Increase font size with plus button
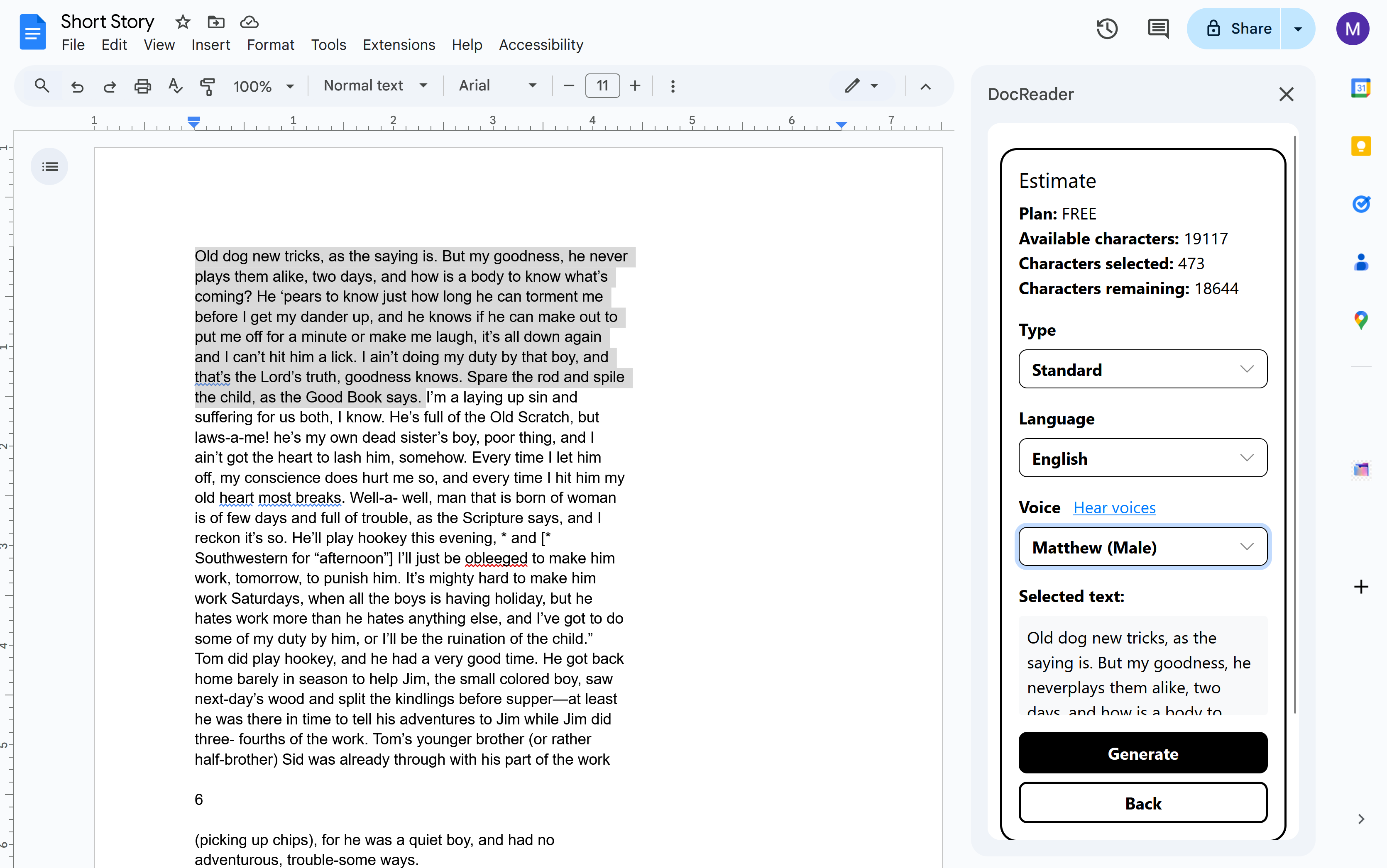The image size is (1387, 868). [x=635, y=86]
